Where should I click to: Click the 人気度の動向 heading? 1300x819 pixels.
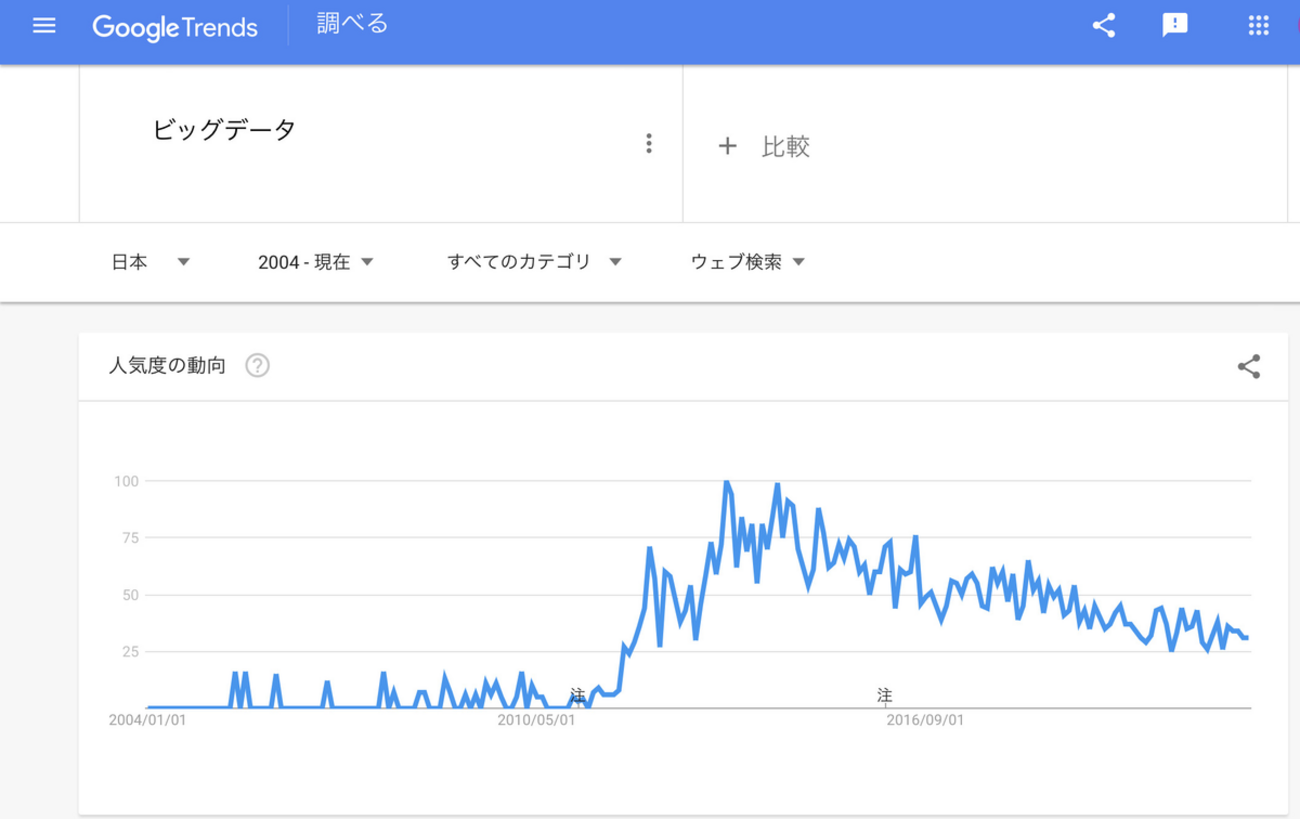click(x=167, y=366)
